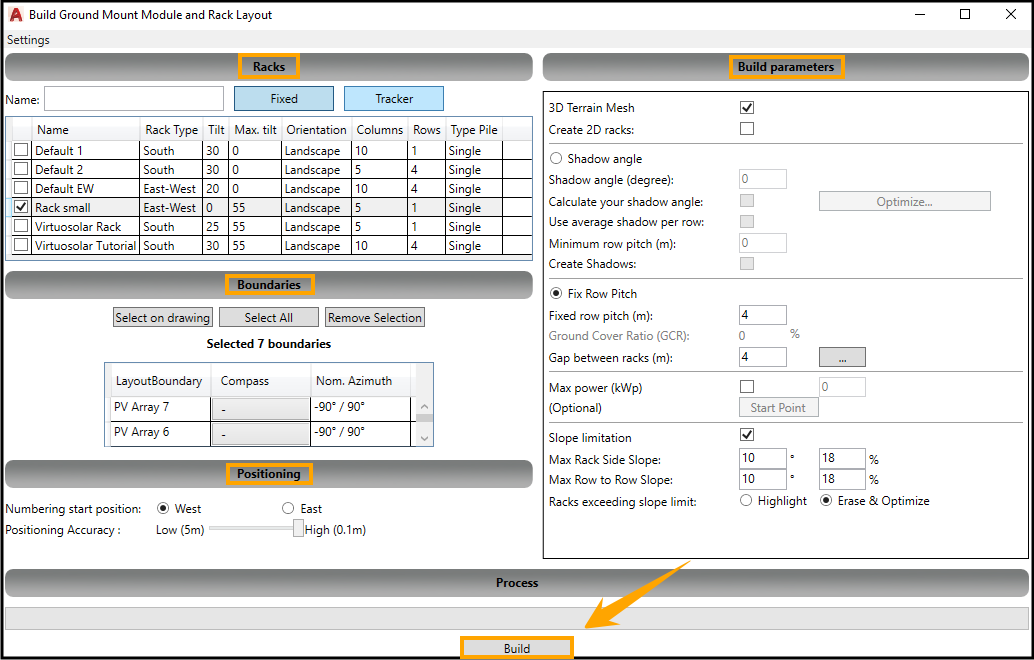This screenshot has width=1034, height=660.
Task: Click the Start Point button
Action: coord(778,407)
